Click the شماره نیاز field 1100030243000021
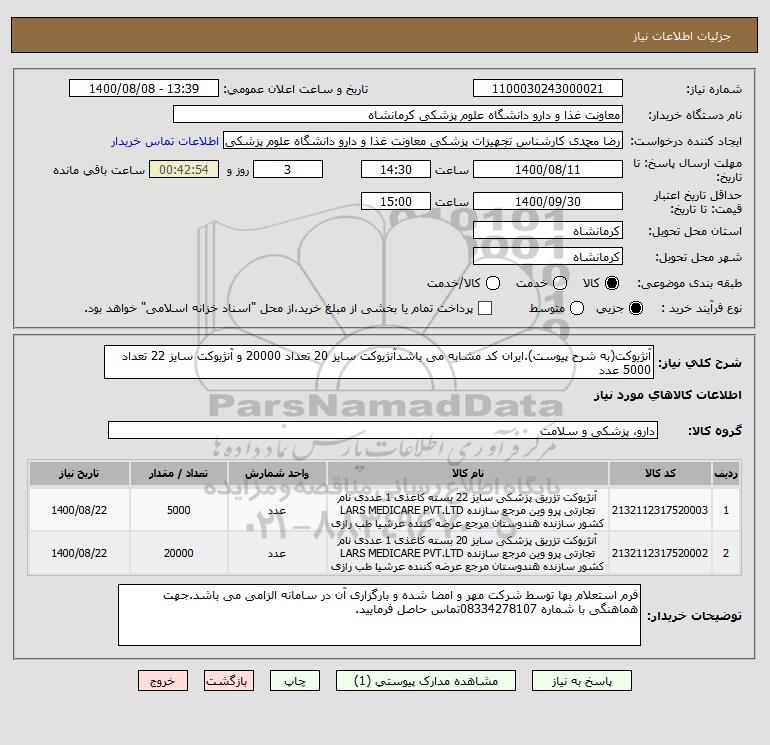The width and height of the screenshot is (770, 745). [x=548, y=89]
